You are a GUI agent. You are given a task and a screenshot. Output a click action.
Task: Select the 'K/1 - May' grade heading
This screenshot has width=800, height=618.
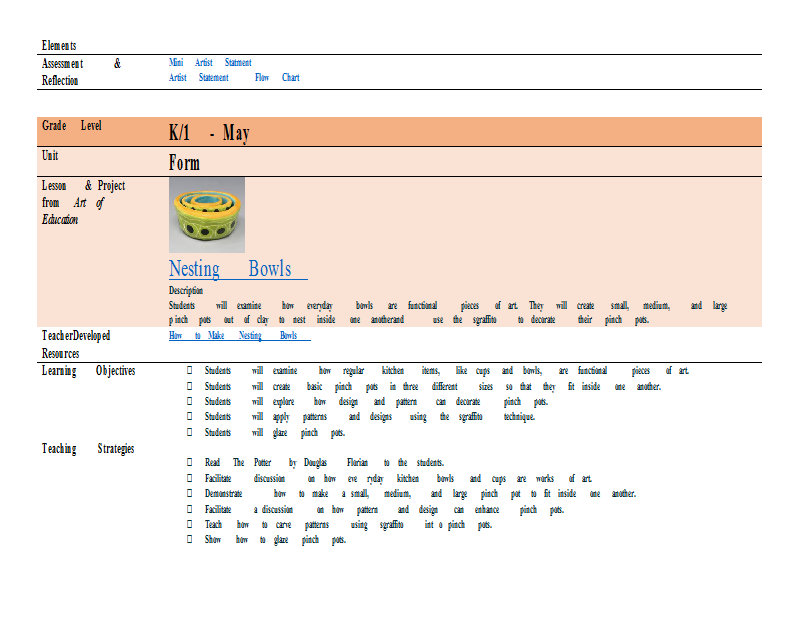click(209, 133)
